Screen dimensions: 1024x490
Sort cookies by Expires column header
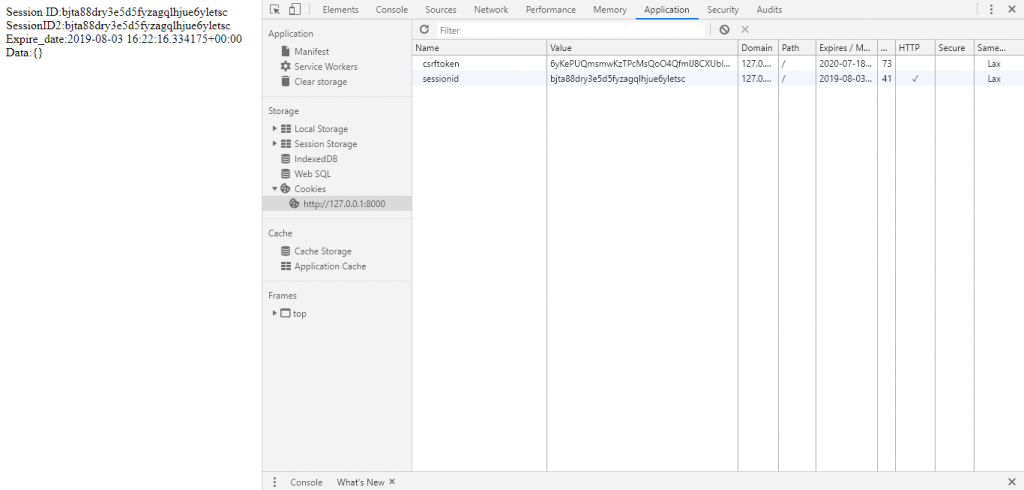pos(846,48)
